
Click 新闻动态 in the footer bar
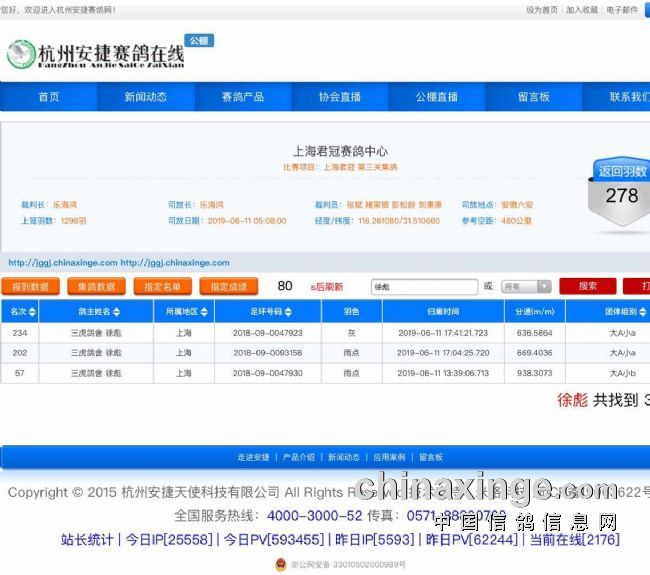click(344, 457)
